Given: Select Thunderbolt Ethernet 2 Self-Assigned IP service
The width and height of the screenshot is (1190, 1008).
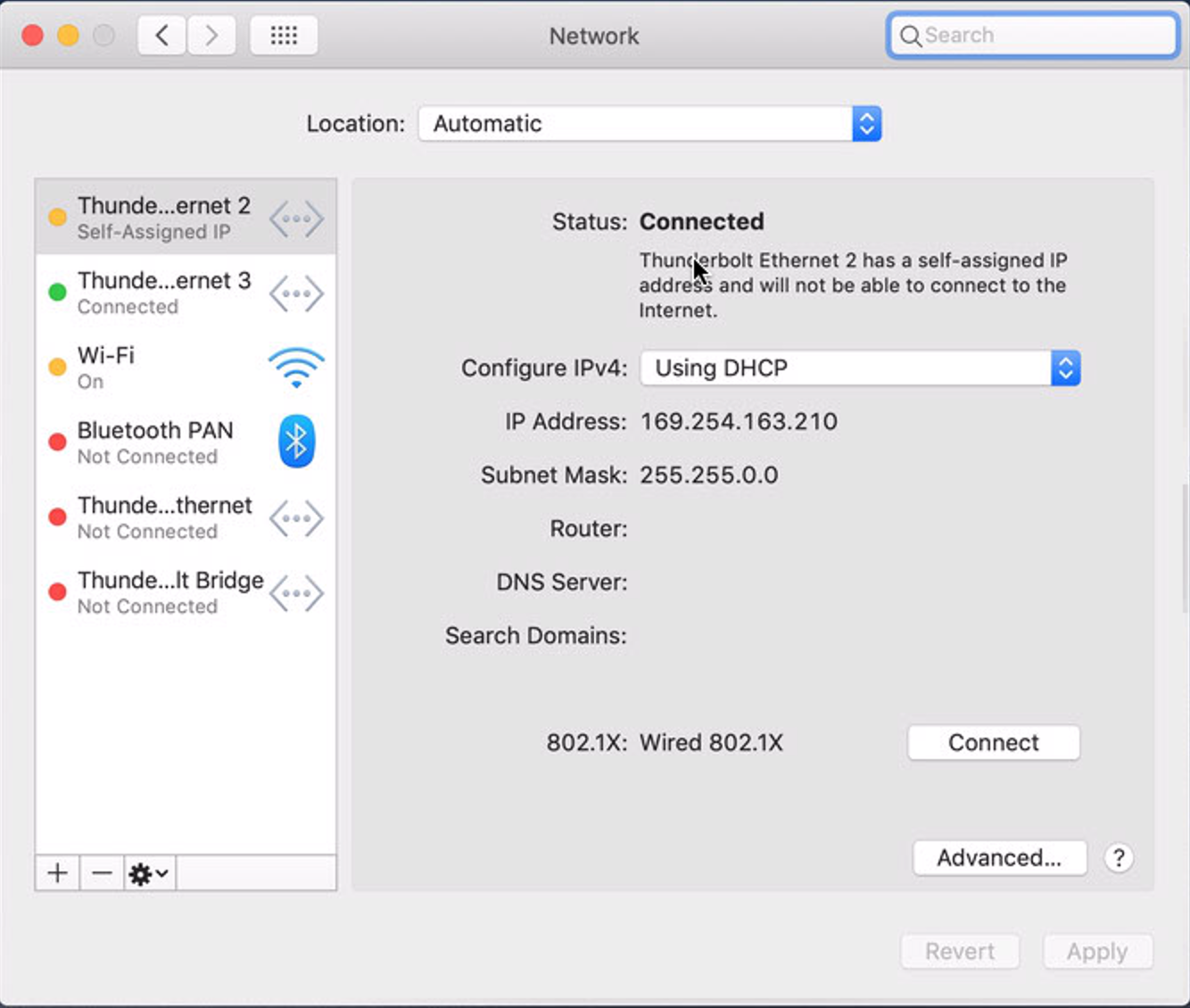Looking at the screenshot, I should [x=186, y=218].
